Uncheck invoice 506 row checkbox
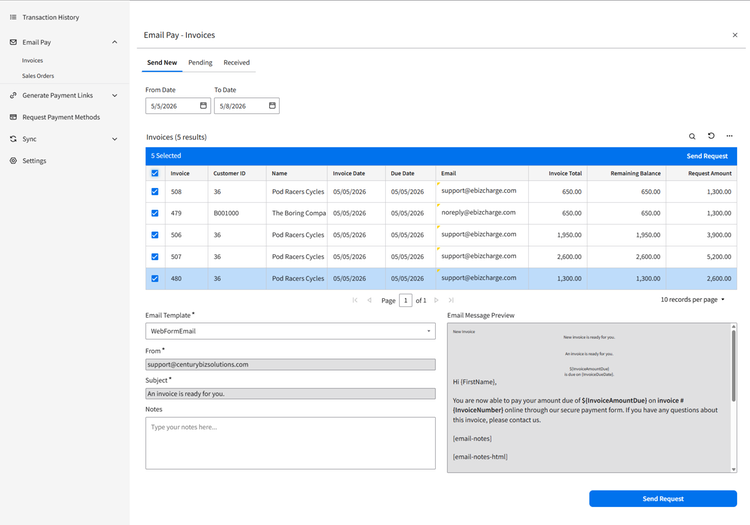Screen dimensions: 750x525 point(155,235)
